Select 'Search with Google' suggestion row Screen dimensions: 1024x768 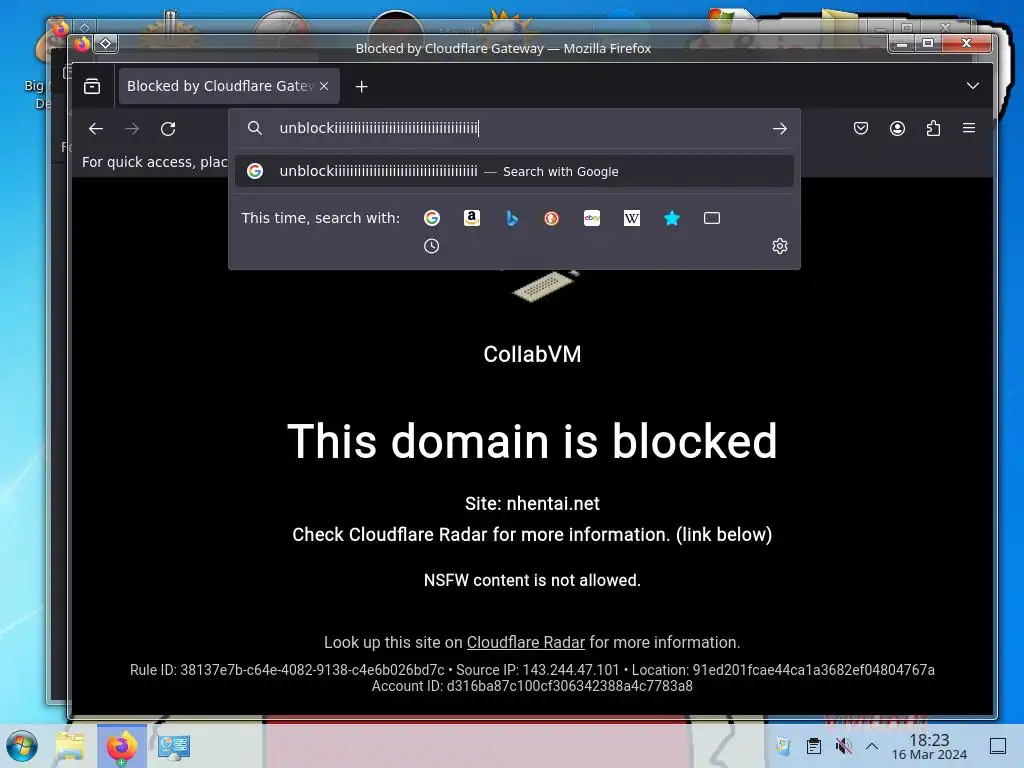[x=514, y=171]
